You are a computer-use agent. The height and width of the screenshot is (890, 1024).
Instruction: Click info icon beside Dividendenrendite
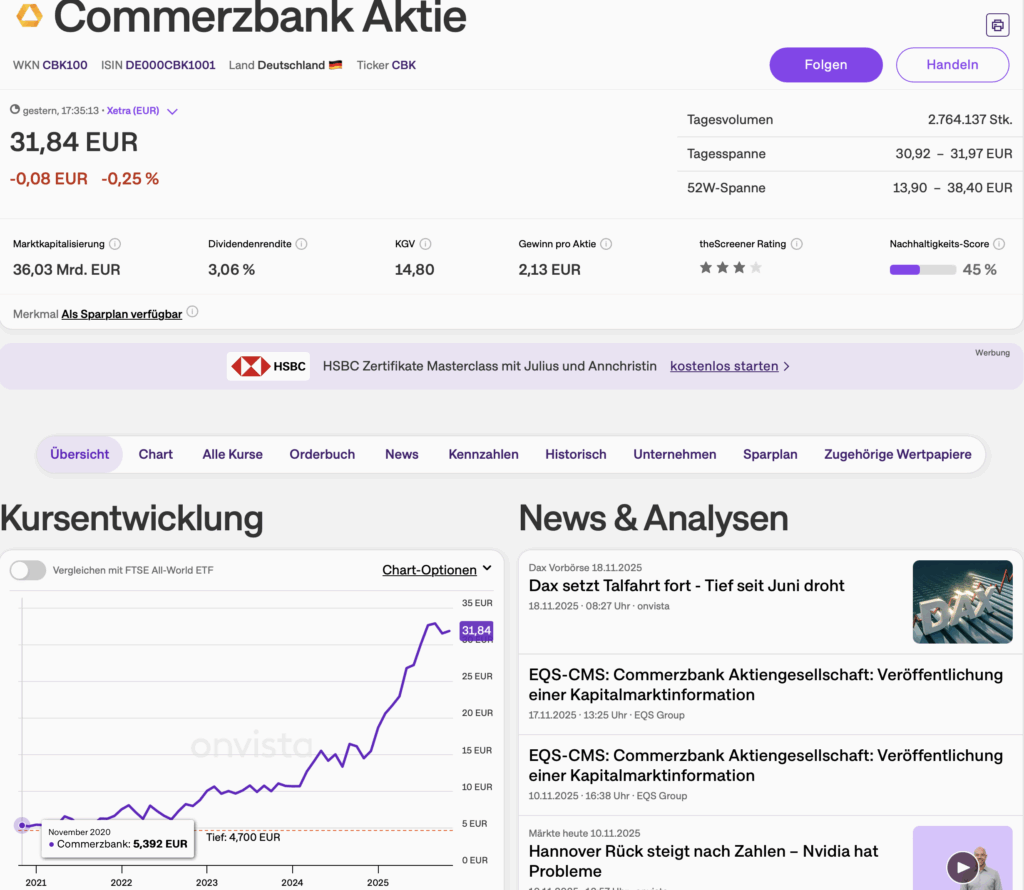tap(301, 244)
